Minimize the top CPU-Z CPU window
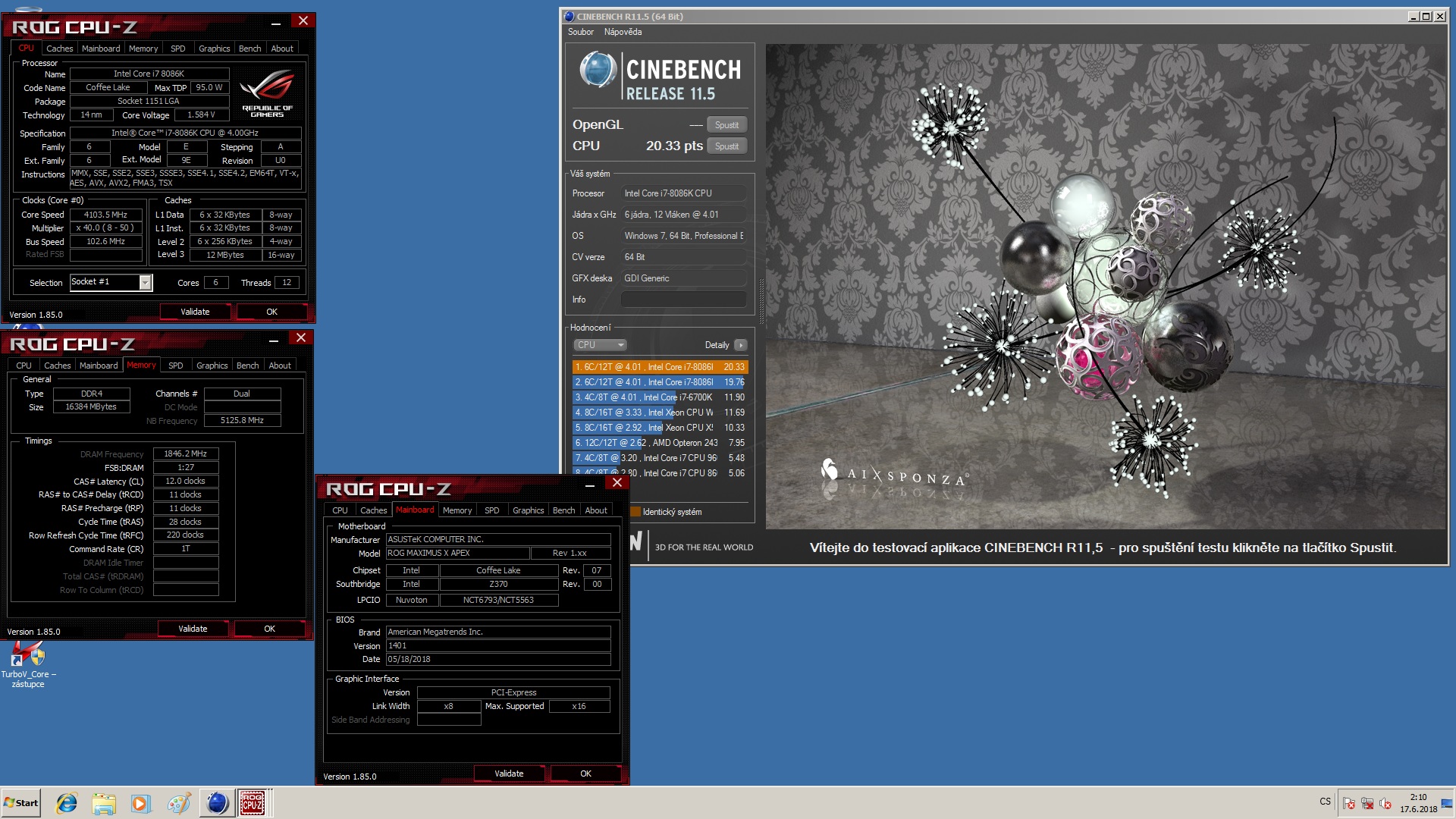 coord(276,22)
